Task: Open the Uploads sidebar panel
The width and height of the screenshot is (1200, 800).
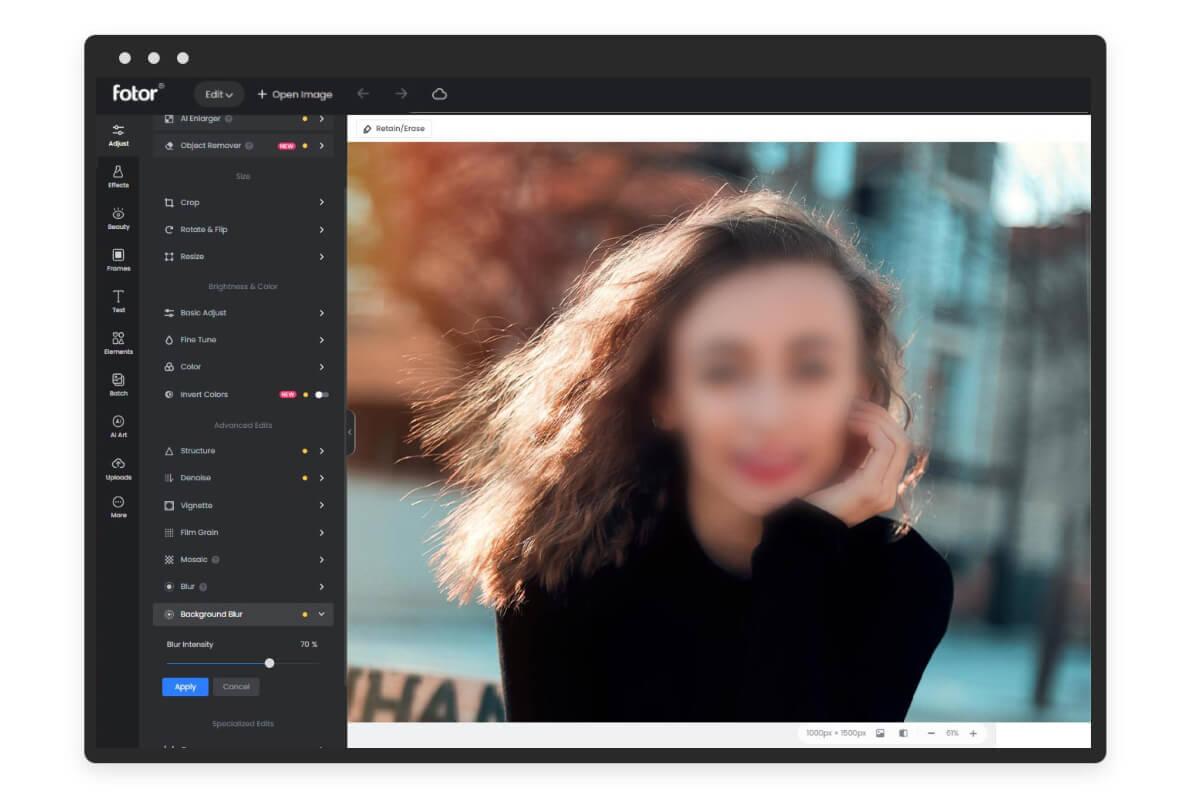Action: click(x=118, y=469)
